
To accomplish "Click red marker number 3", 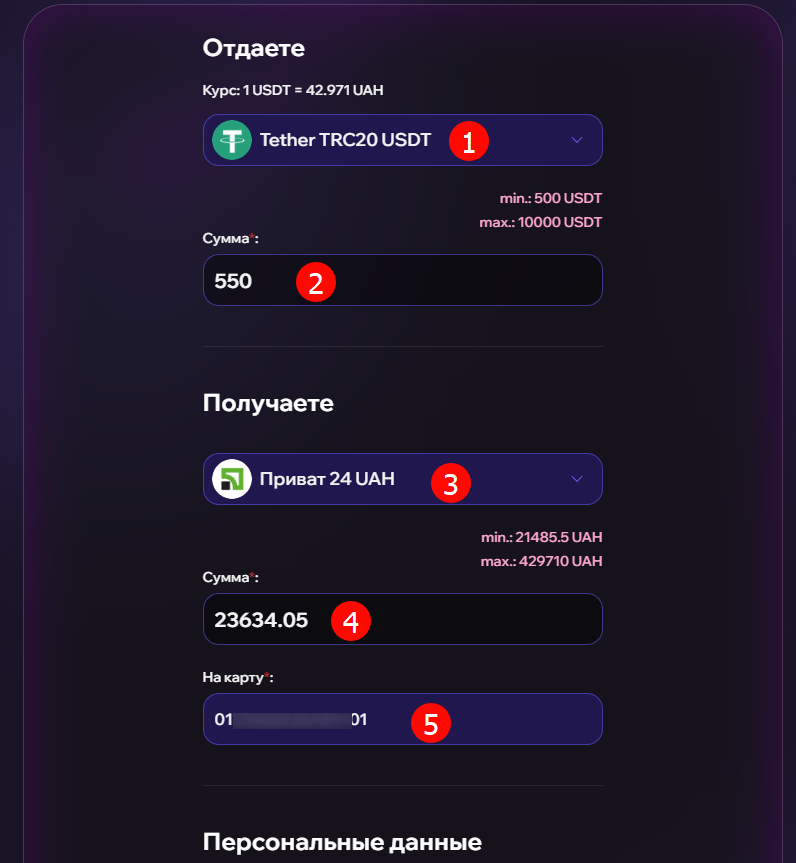I will tap(451, 483).
